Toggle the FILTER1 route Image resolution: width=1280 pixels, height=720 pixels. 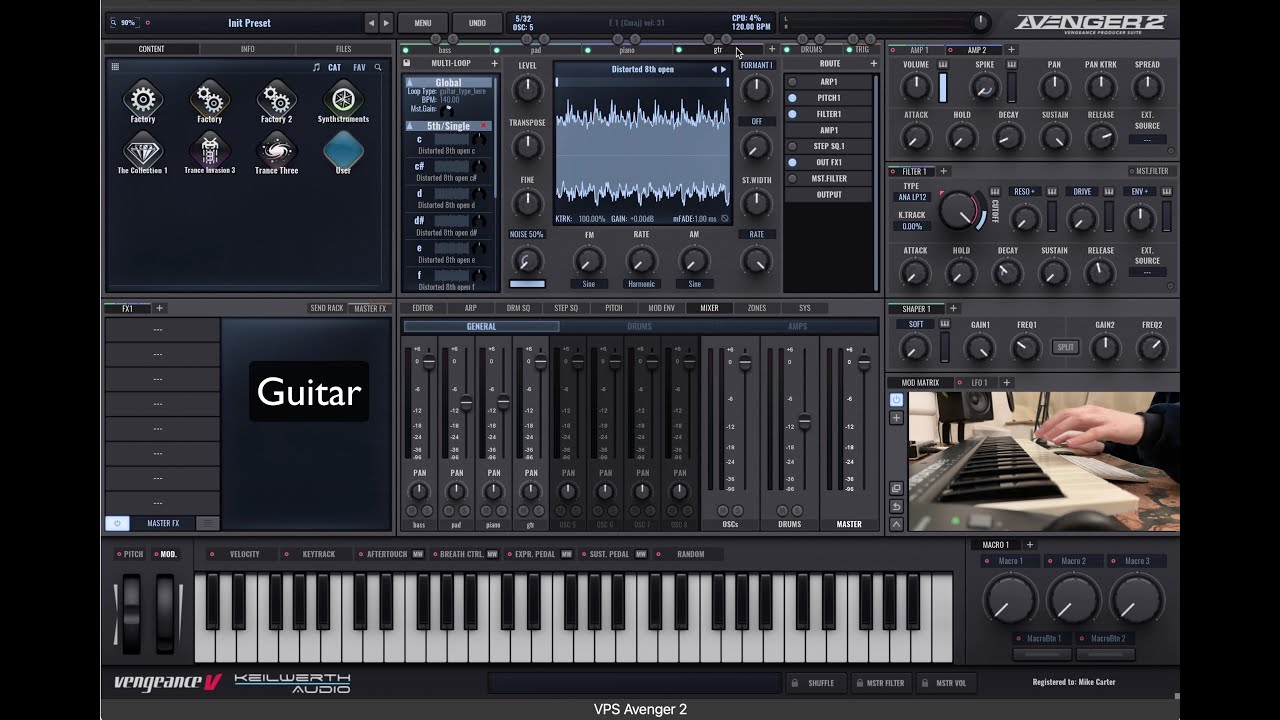(792, 114)
